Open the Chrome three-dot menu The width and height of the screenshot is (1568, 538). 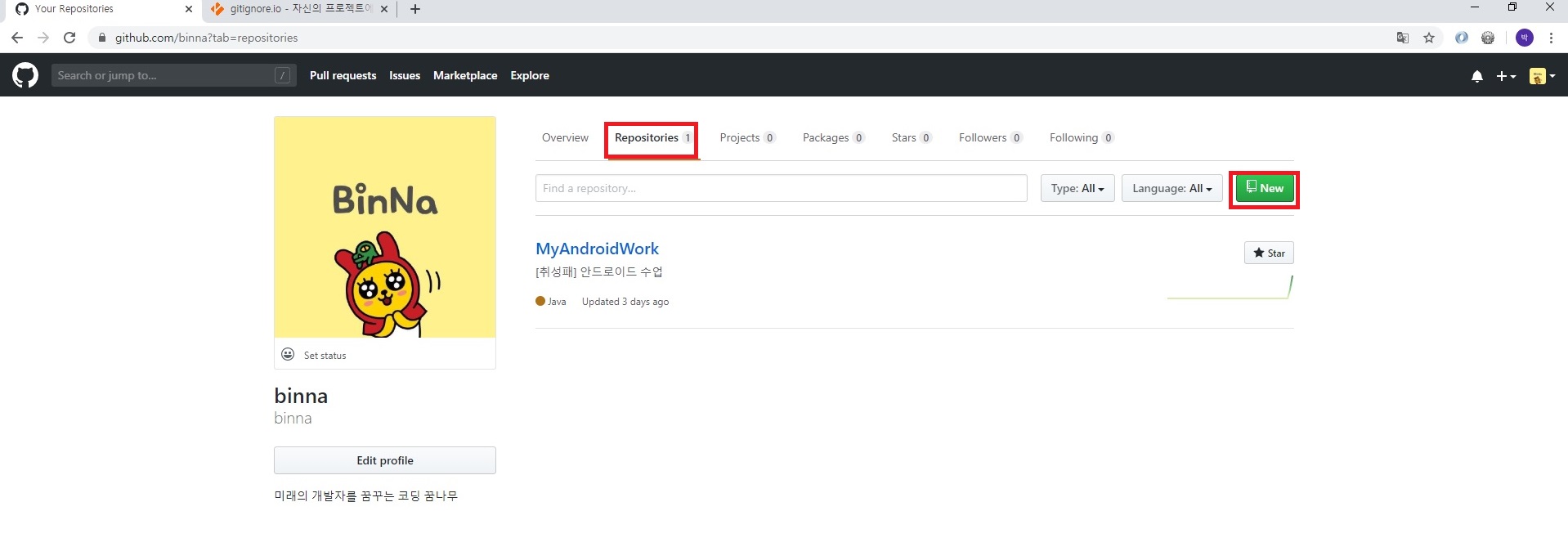tap(1551, 38)
